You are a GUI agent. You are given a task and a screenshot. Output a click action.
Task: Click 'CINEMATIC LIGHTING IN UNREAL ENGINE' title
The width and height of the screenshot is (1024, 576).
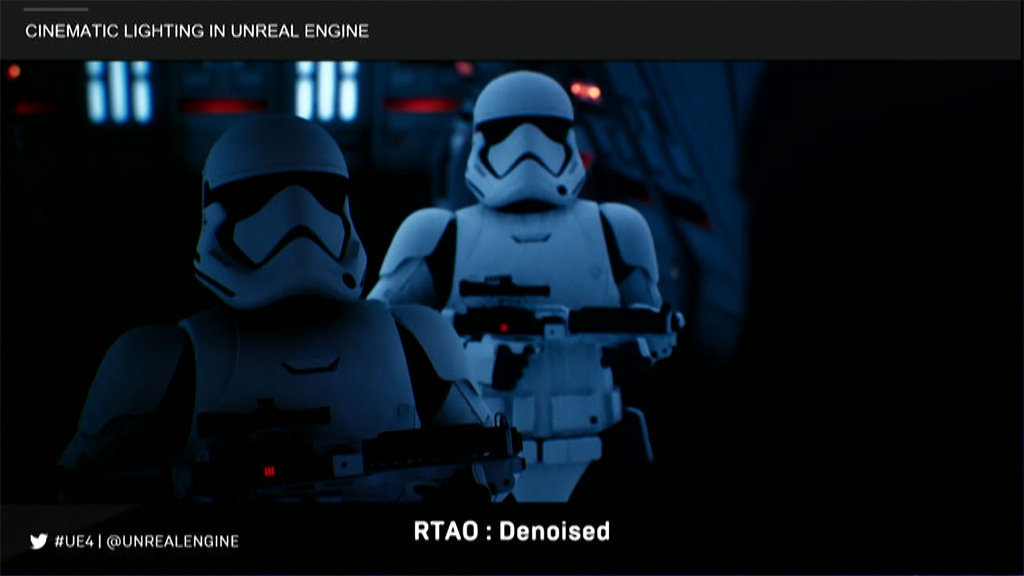(x=197, y=31)
